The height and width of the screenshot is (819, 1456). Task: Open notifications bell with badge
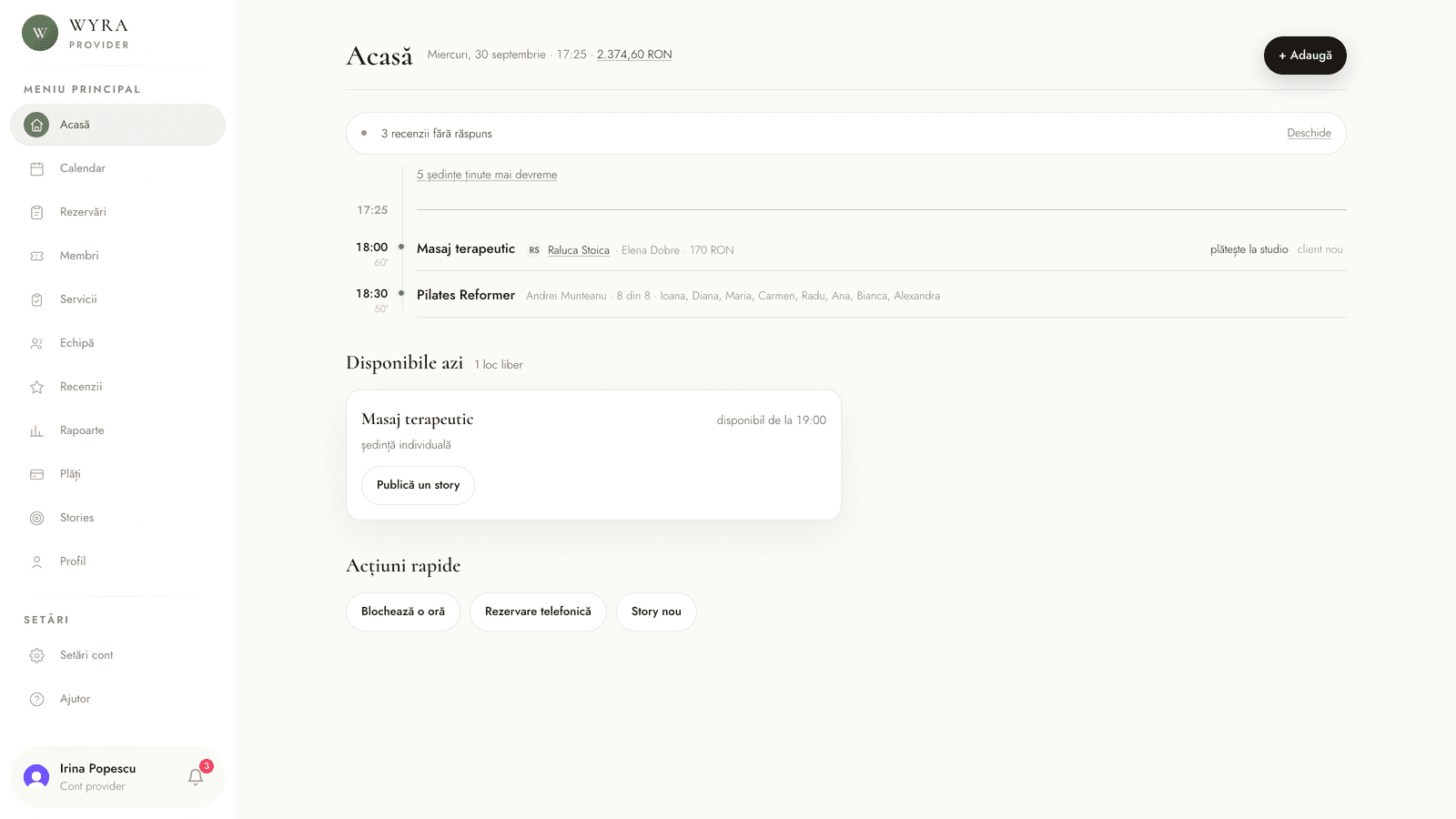click(197, 775)
